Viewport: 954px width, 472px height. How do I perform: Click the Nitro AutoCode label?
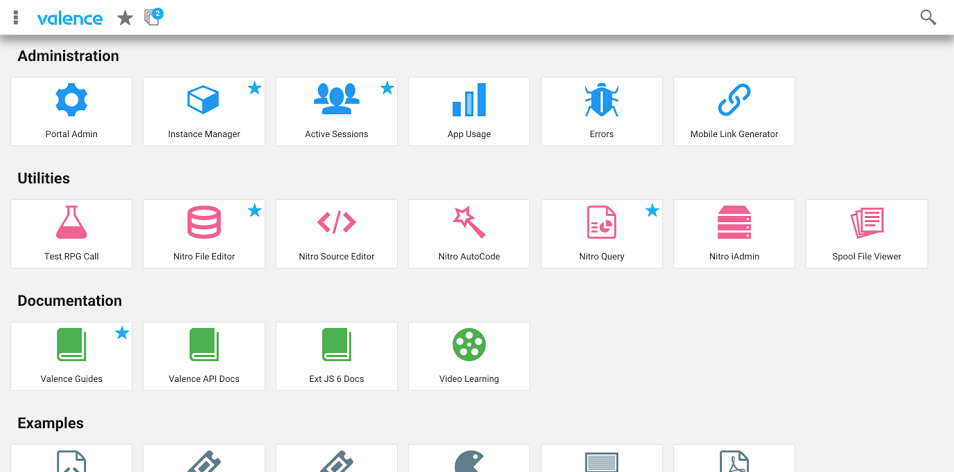pos(469,257)
